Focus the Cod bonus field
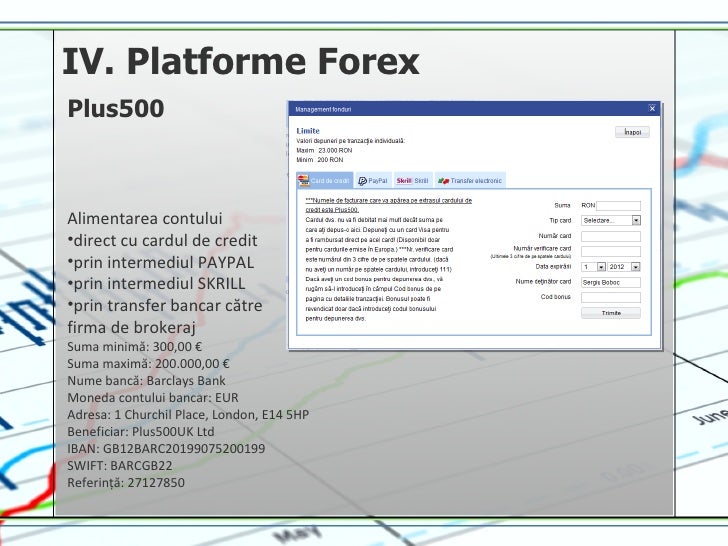The height and width of the screenshot is (546, 728). pyautogui.click(x=611, y=298)
